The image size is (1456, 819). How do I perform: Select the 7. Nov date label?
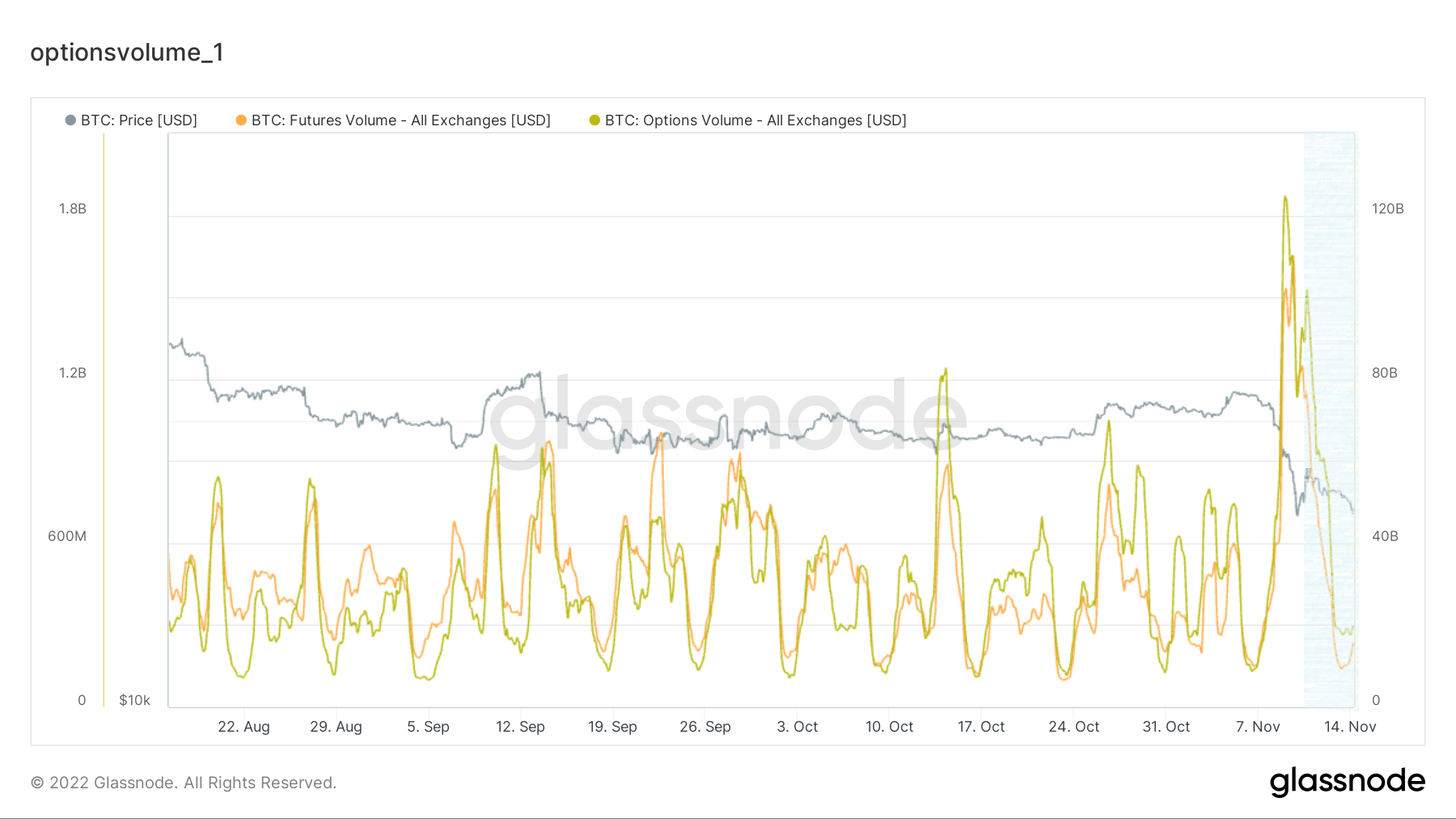click(1258, 727)
